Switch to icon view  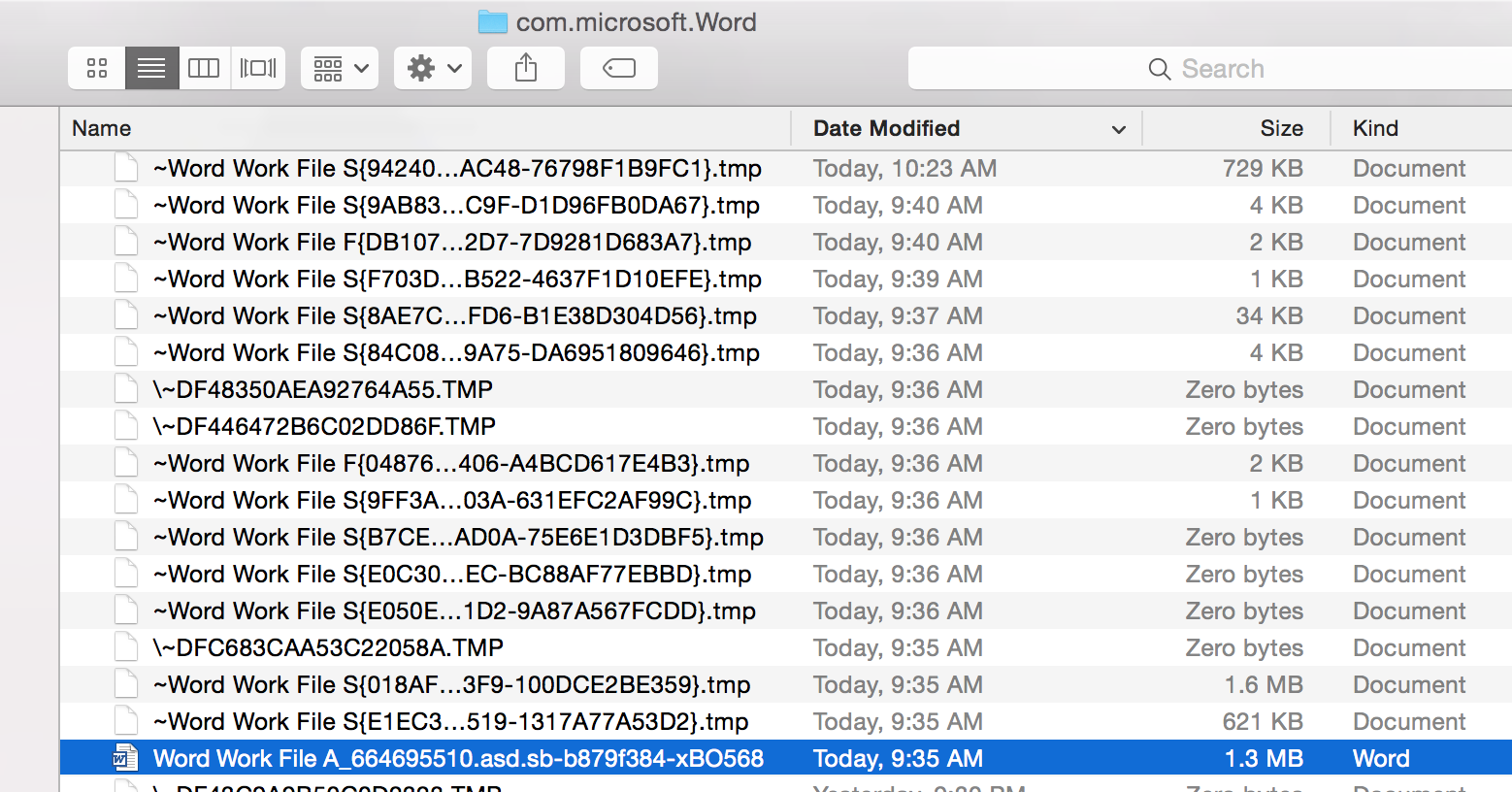[x=97, y=68]
